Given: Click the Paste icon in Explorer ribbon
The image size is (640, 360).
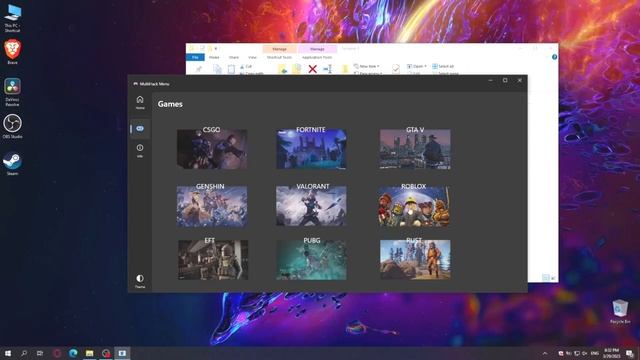Looking at the screenshot, I should 231,69.
